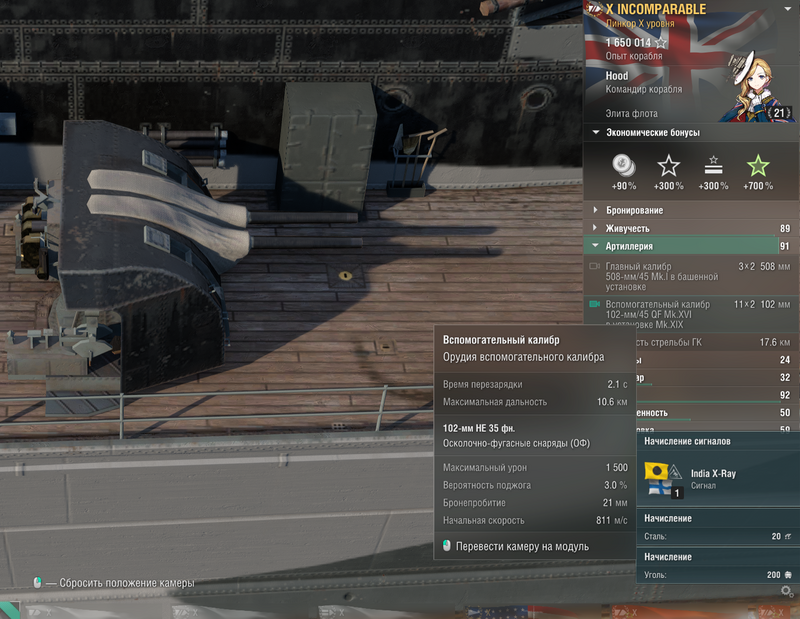Select the Главный калибр 508 мм row
The width and height of the screenshot is (800, 619).
[691, 276]
